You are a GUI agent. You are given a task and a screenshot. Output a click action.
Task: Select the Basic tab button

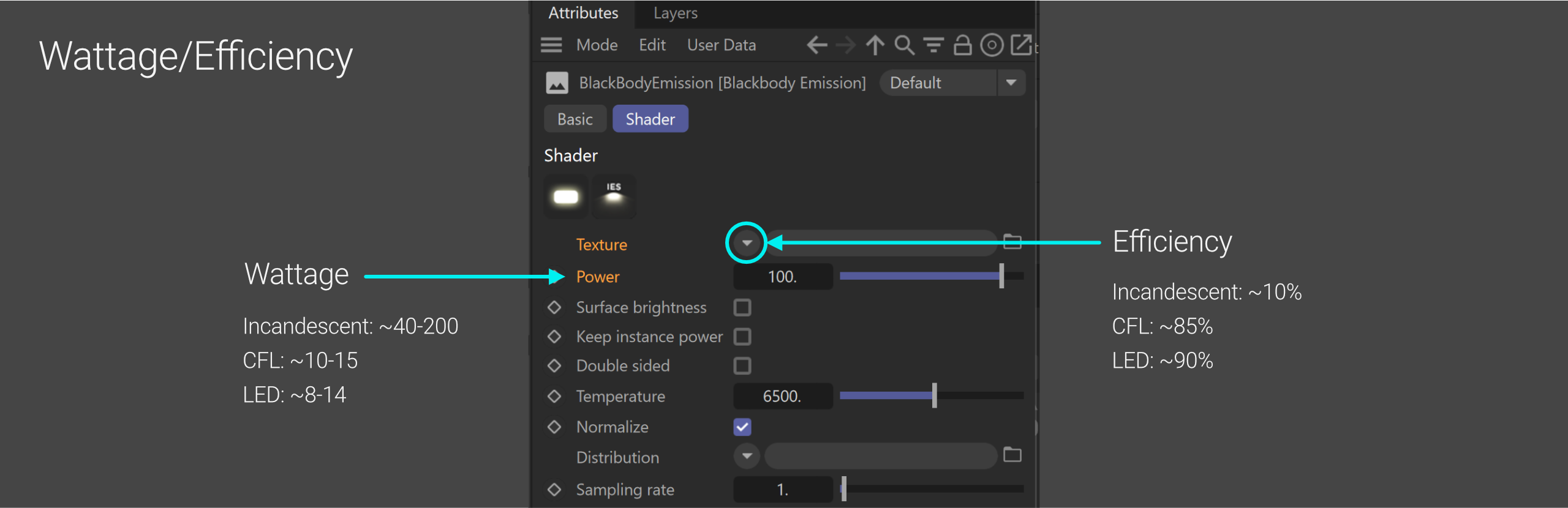[575, 119]
